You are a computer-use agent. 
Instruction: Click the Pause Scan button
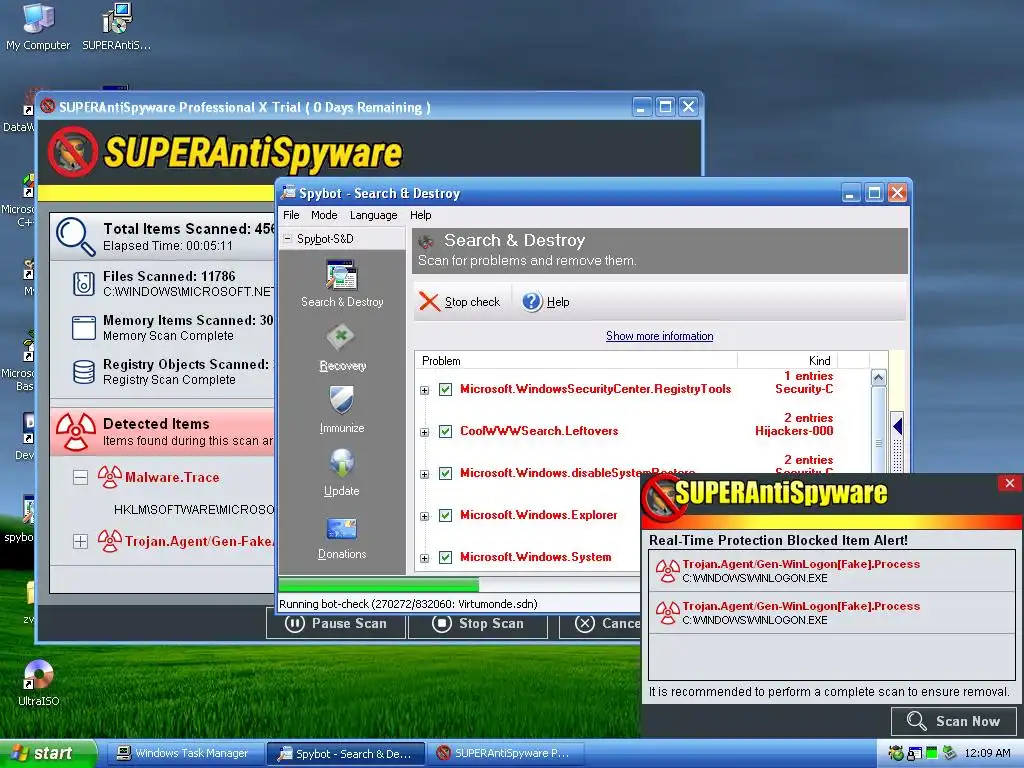[336, 623]
